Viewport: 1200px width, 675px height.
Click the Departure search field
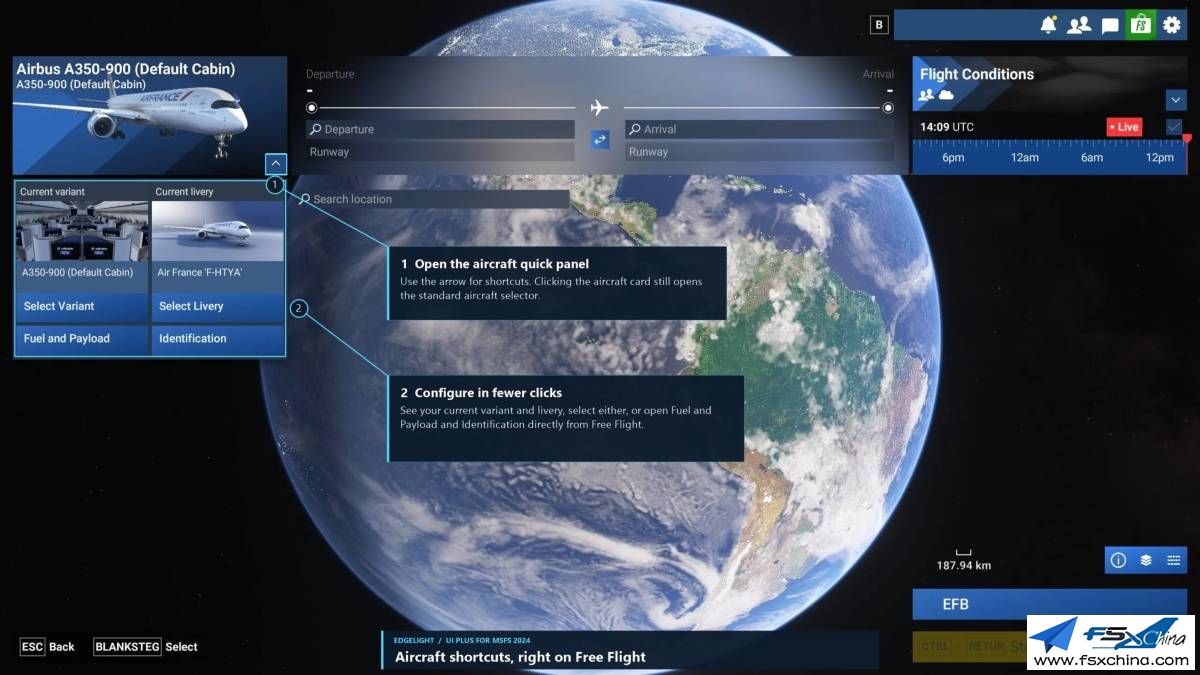tap(441, 129)
